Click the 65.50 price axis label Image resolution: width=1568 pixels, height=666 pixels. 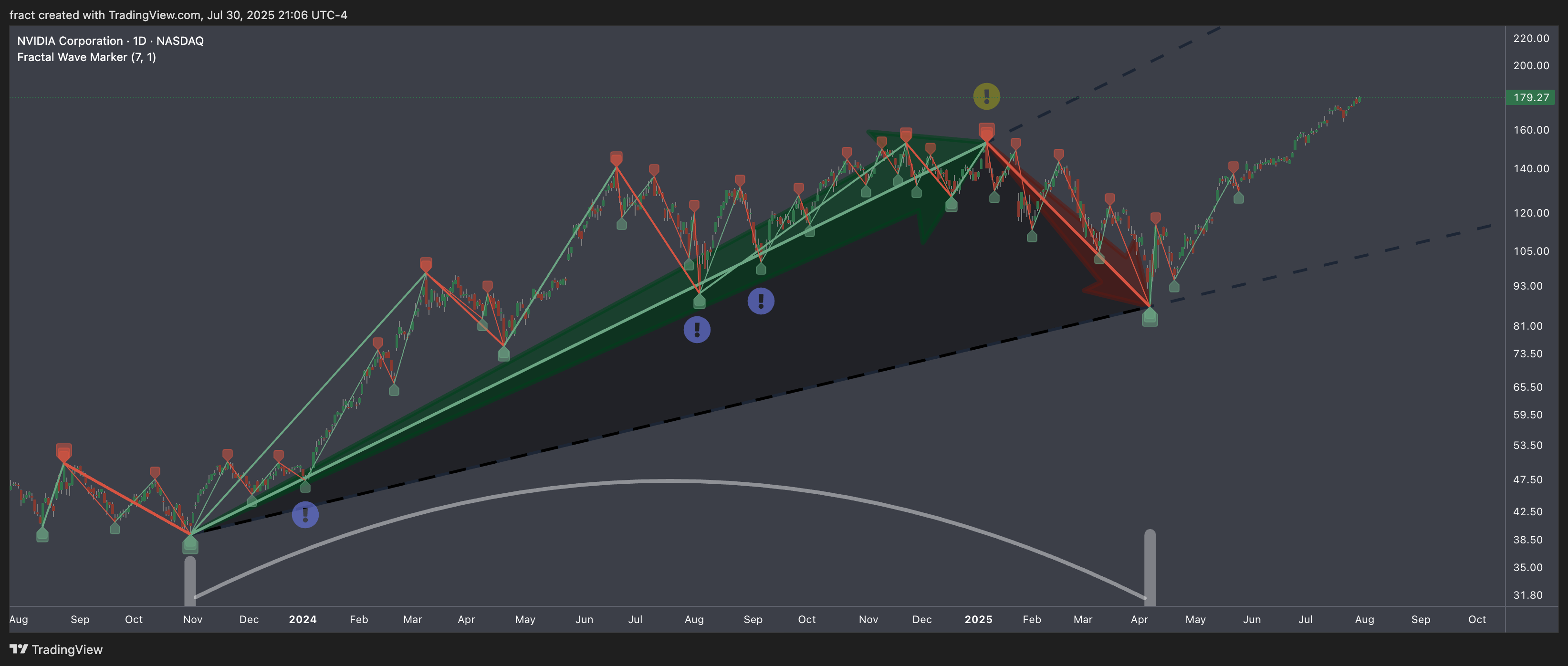click(x=1528, y=387)
